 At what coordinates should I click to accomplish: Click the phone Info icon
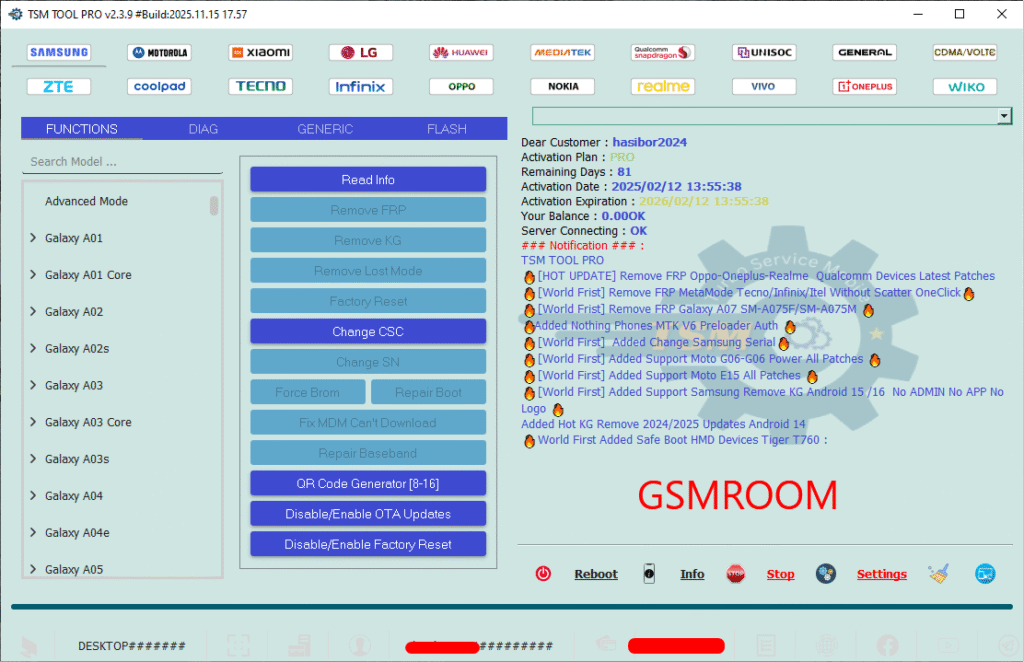[x=648, y=574]
